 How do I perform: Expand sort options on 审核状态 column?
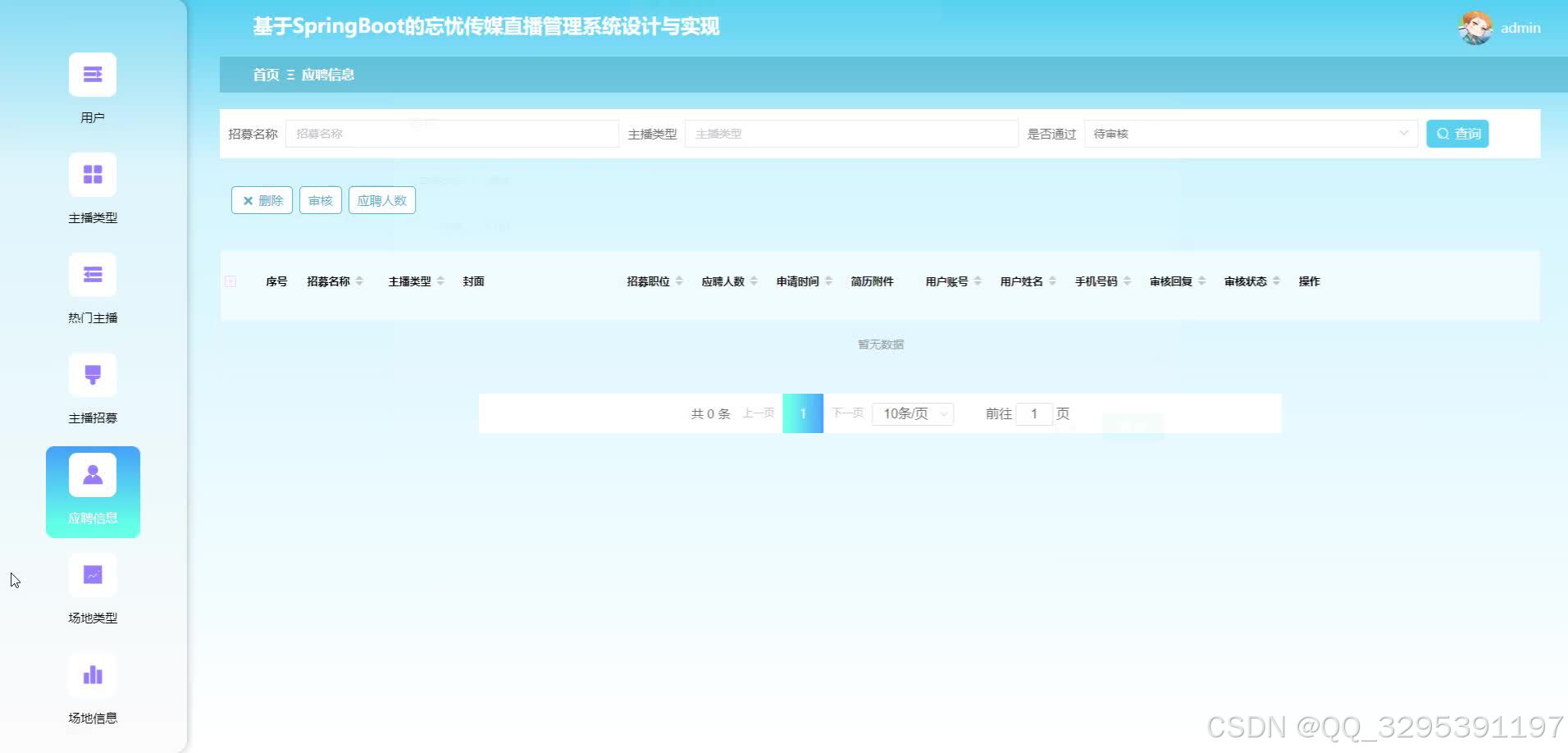(1277, 281)
